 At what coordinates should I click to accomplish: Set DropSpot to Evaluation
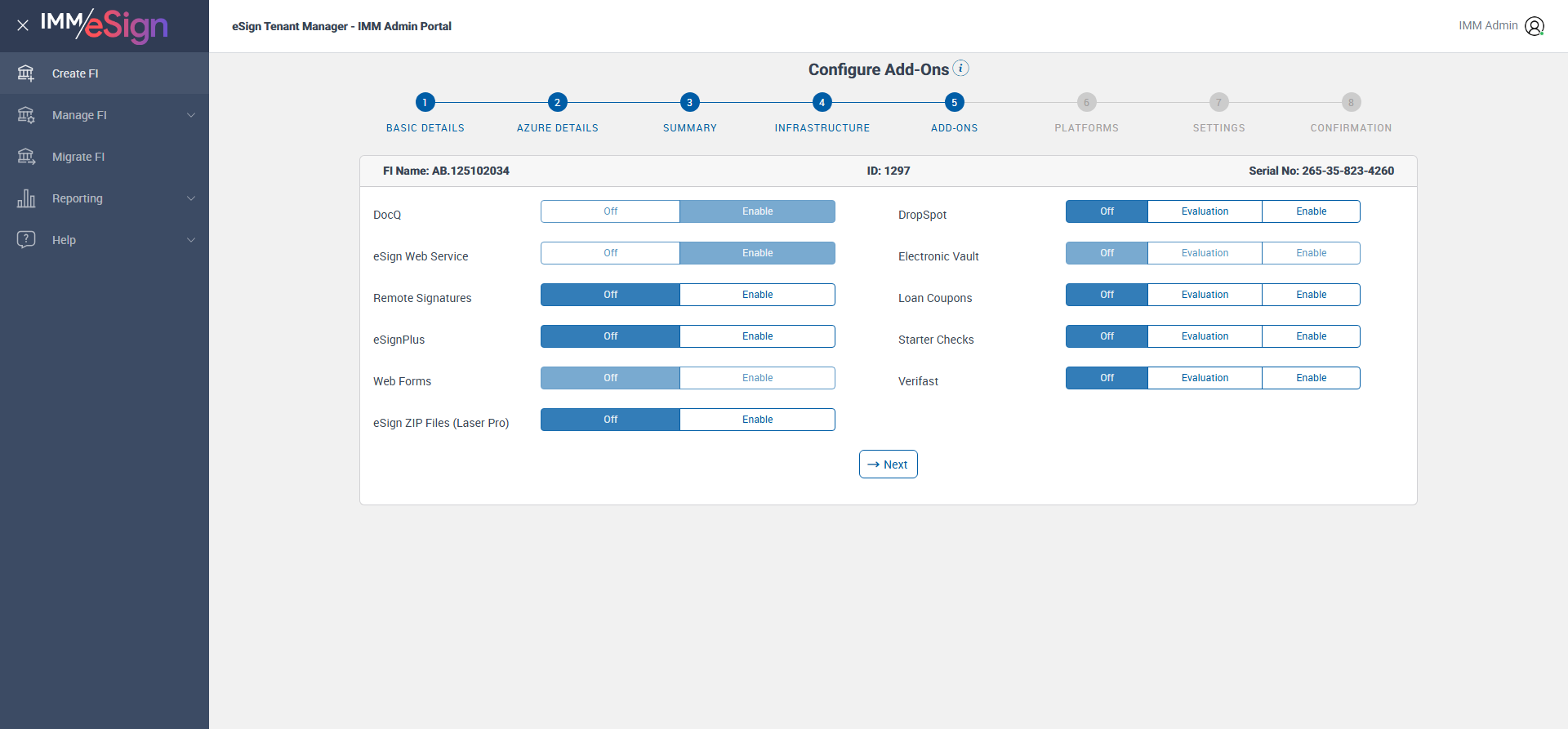click(x=1205, y=211)
